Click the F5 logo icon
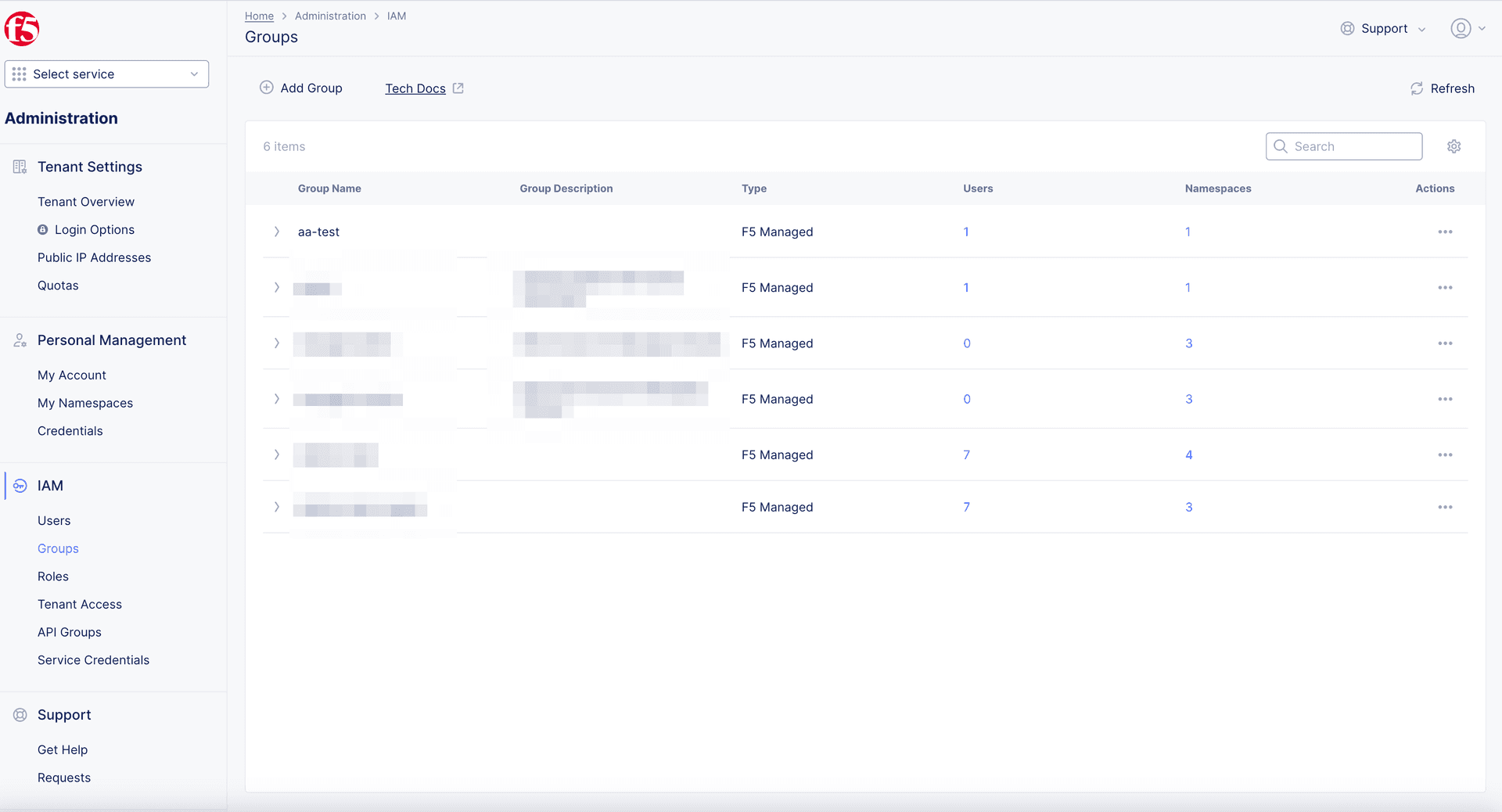1502x812 pixels. [22, 29]
